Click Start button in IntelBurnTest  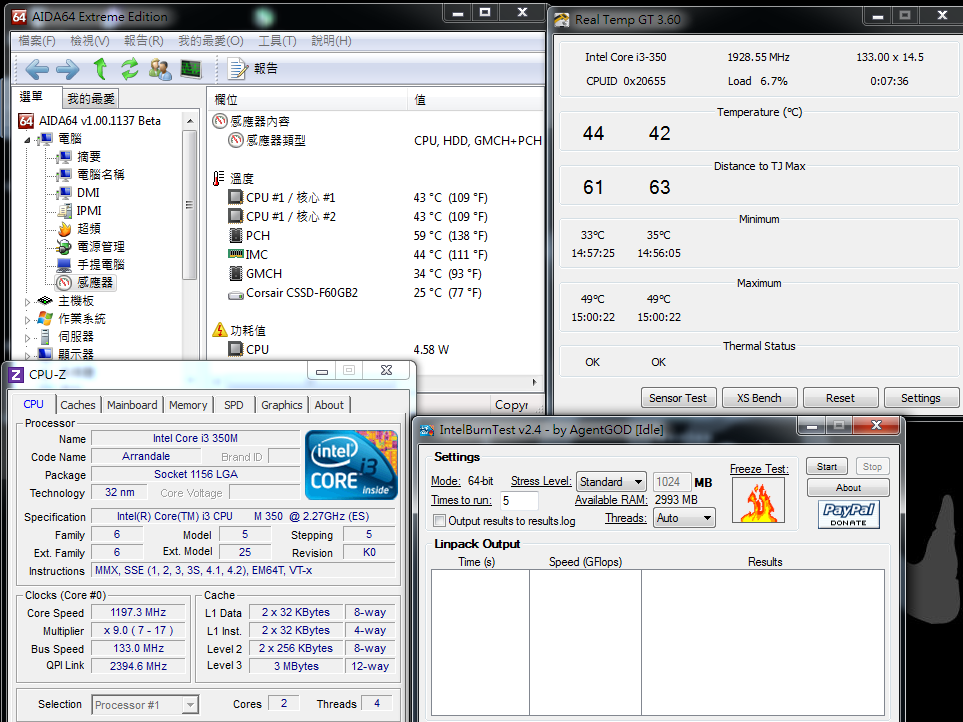pos(826,467)
